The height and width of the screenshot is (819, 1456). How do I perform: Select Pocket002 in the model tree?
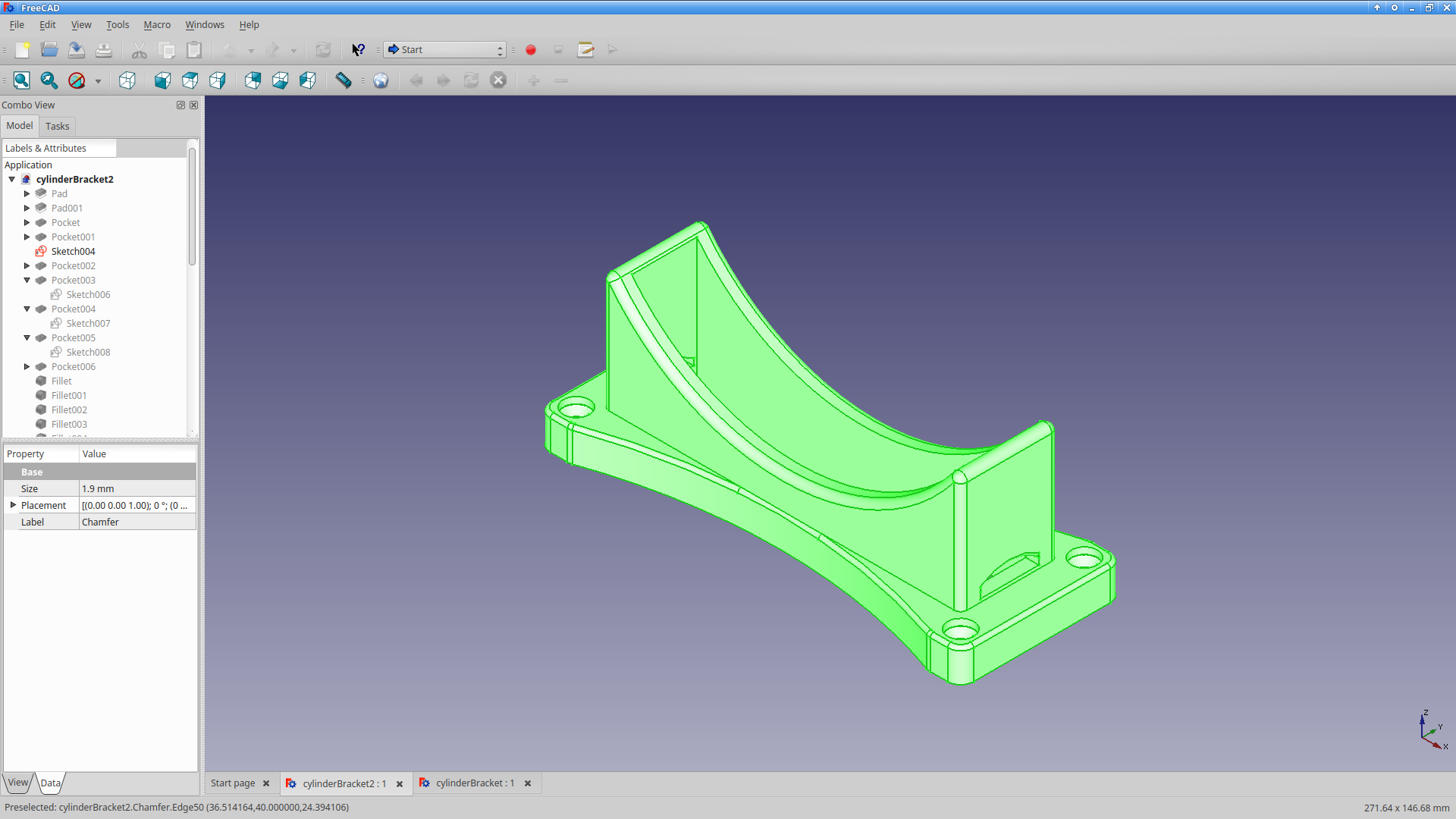(x=73, y=266)
